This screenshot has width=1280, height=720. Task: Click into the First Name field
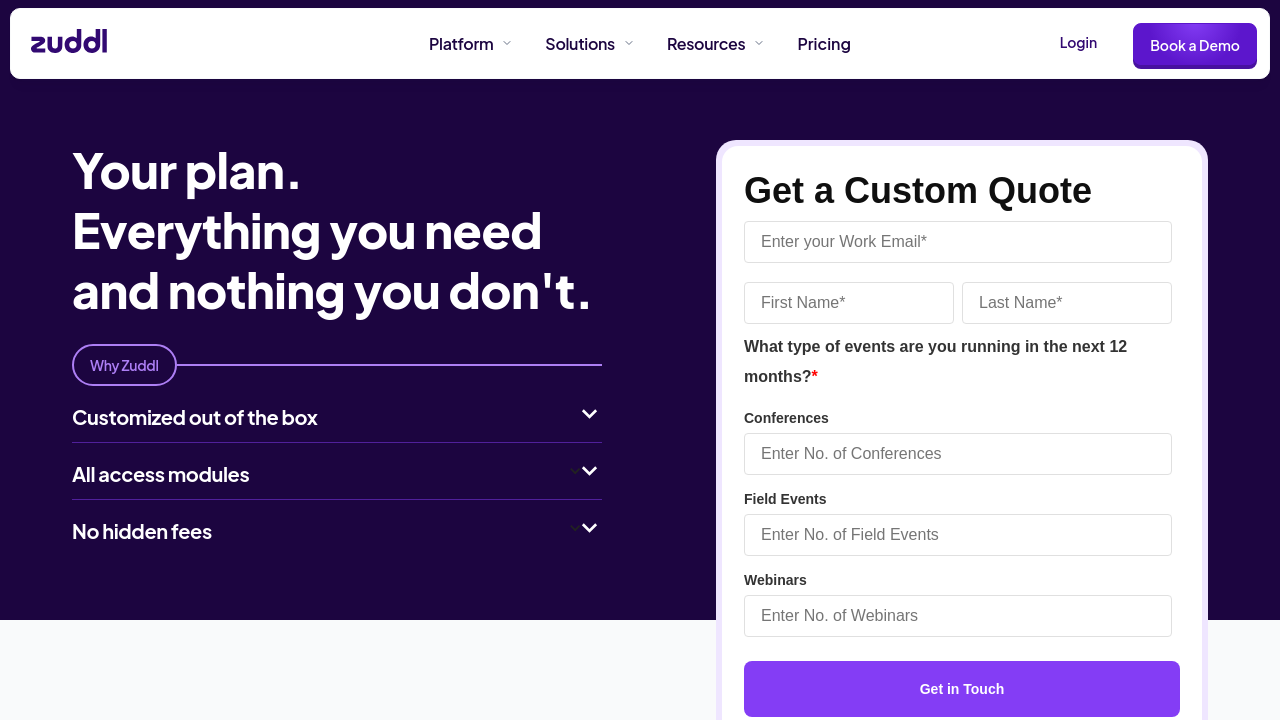(848, 303)
